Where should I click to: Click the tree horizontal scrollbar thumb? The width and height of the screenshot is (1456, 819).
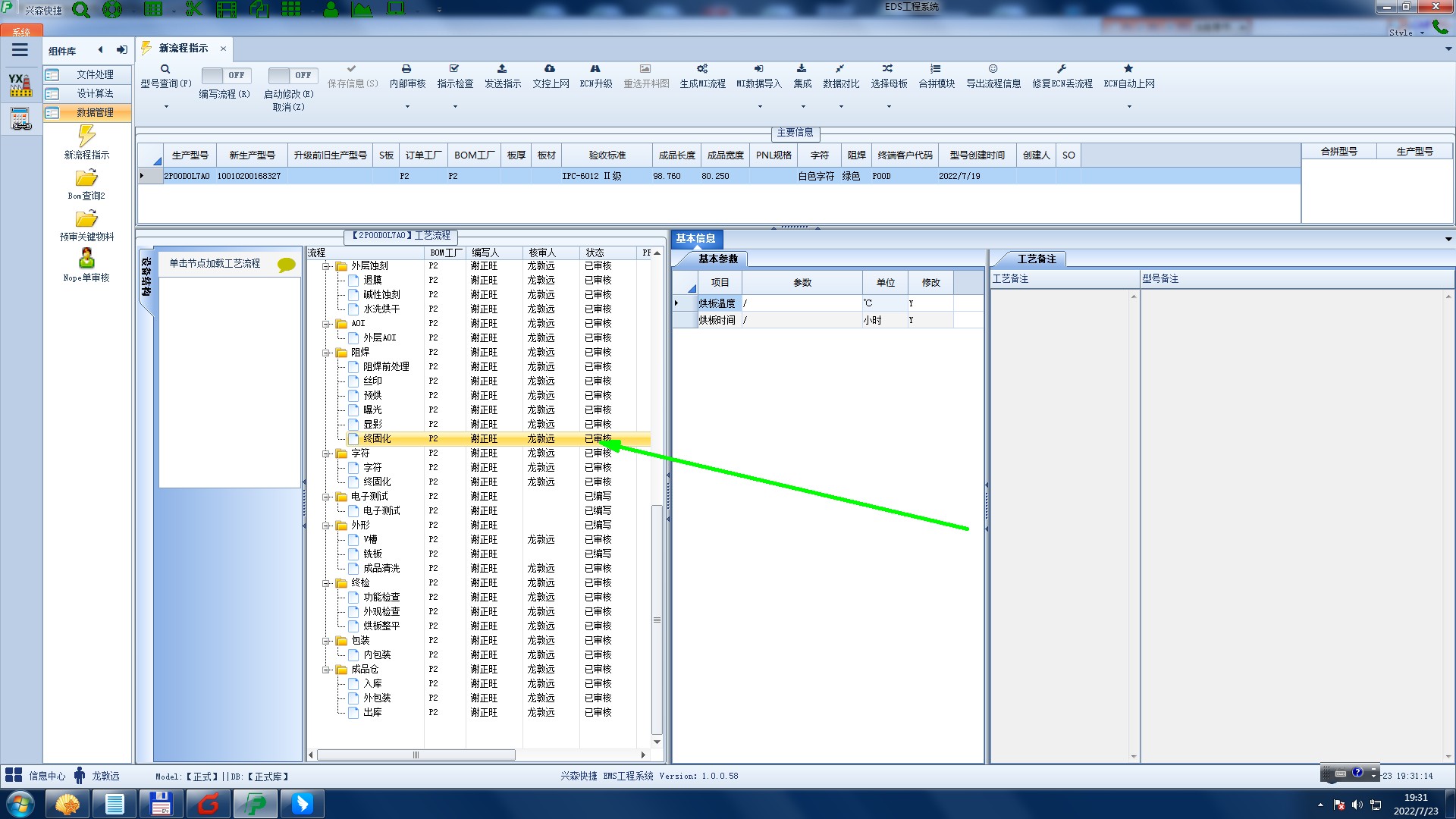click(416, 755)
